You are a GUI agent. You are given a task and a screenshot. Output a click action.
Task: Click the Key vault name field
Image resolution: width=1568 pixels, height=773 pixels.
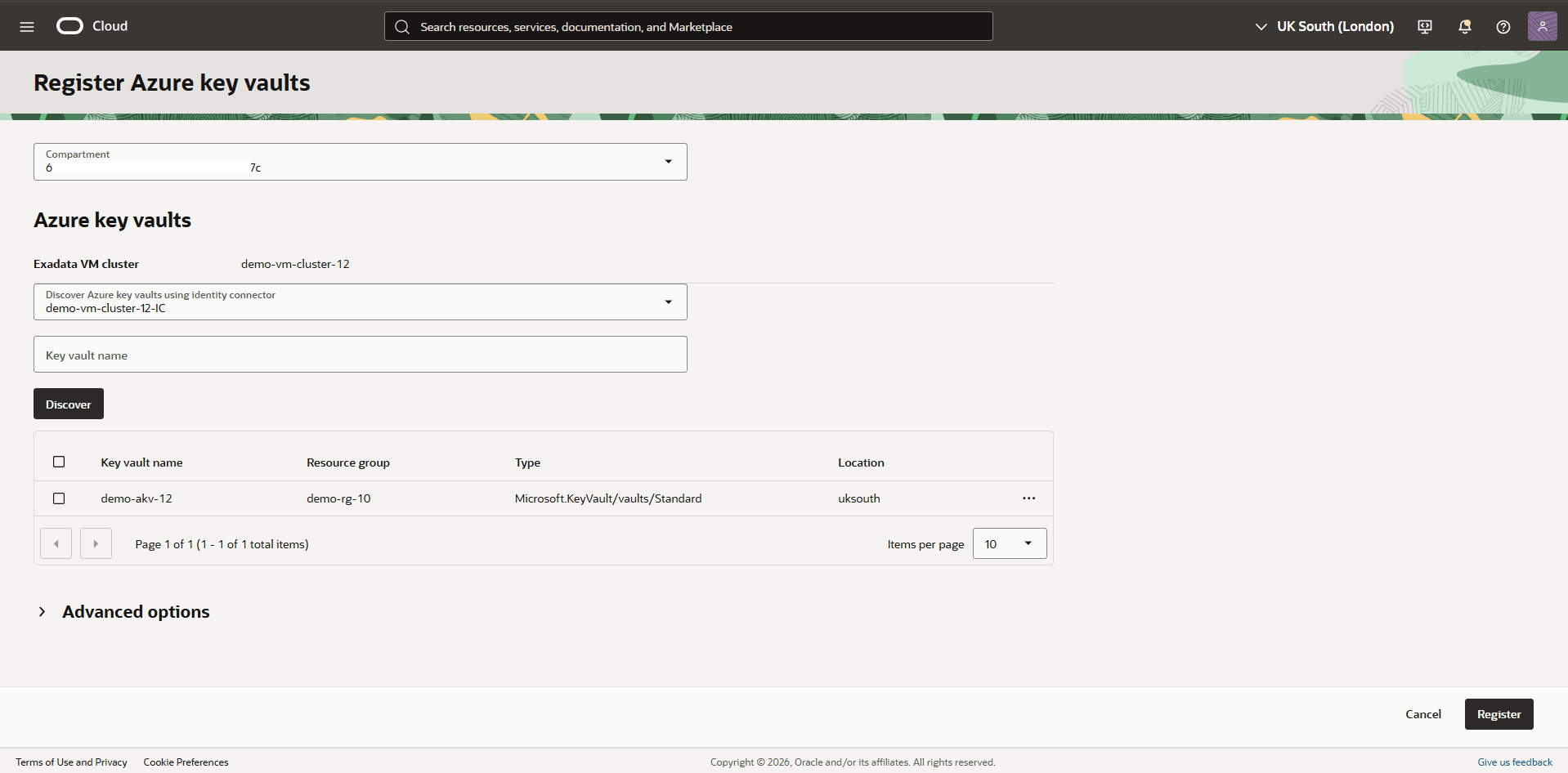[360, 354]
